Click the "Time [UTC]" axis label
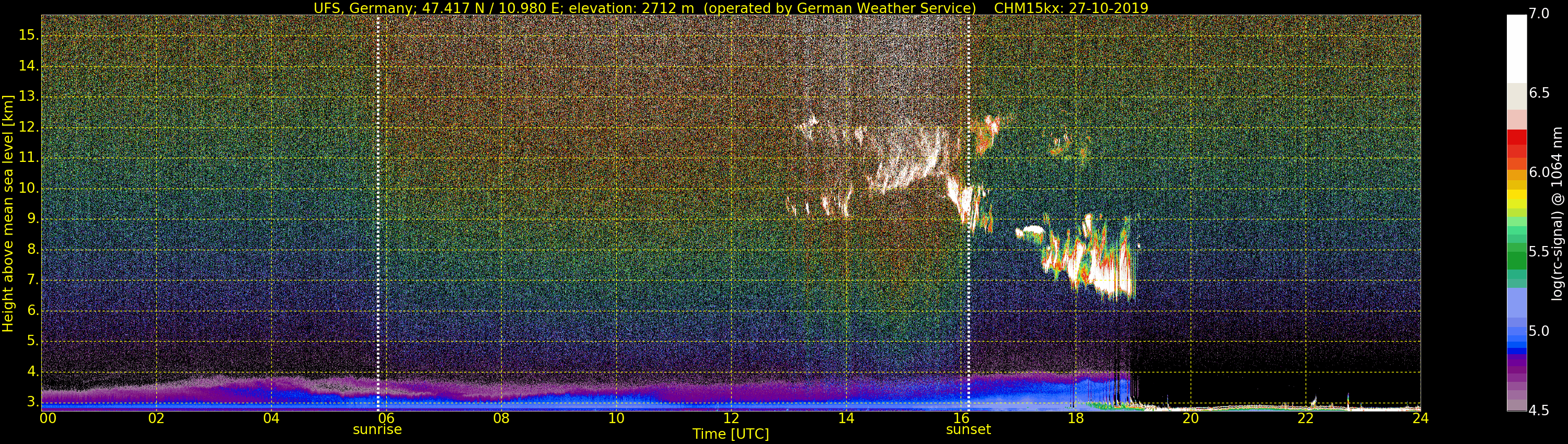1568x444 pixels. click(731, 434)
